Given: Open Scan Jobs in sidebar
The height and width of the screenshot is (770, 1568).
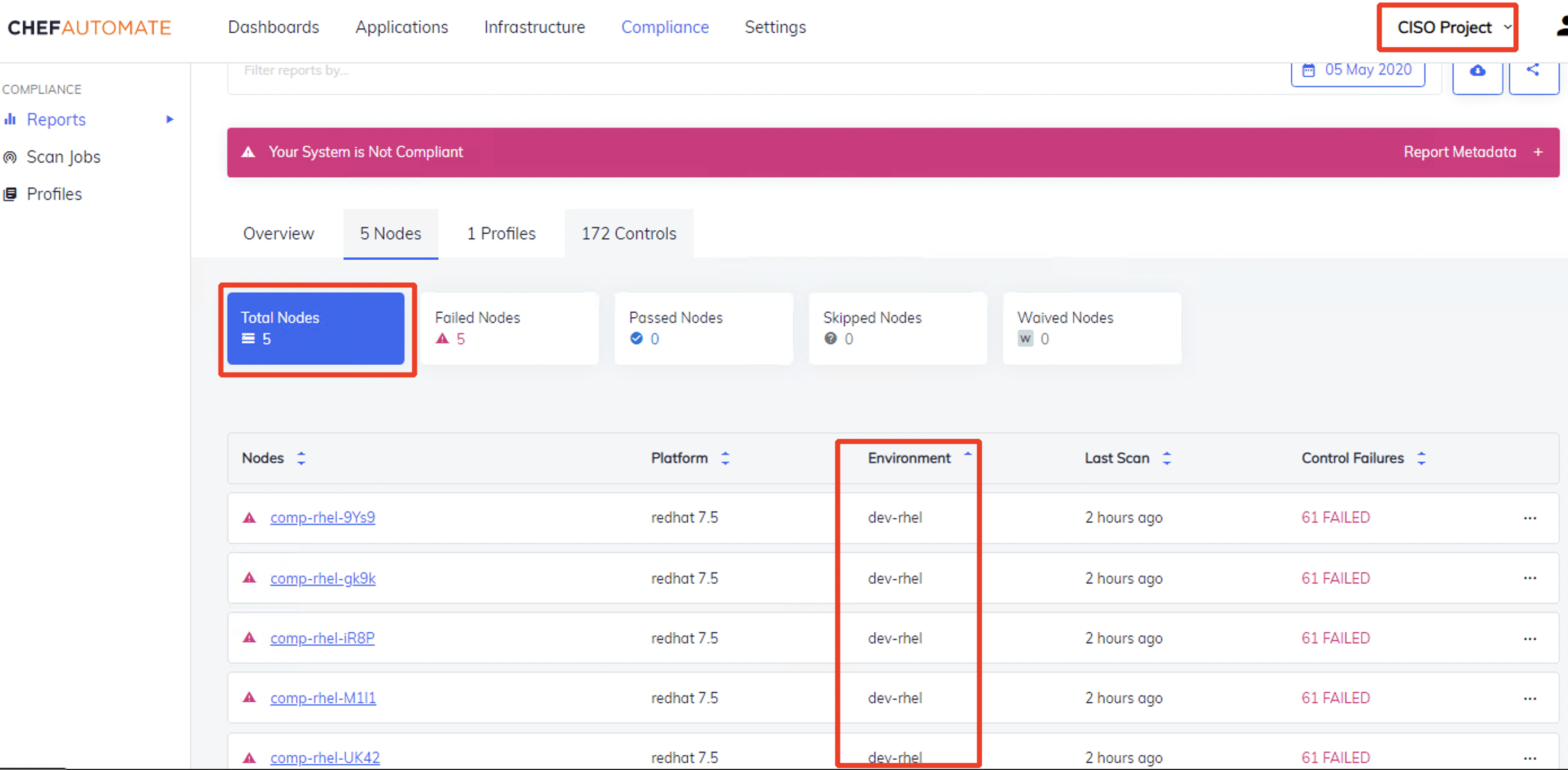Looking at the screenshot, I should pos(63,157).
